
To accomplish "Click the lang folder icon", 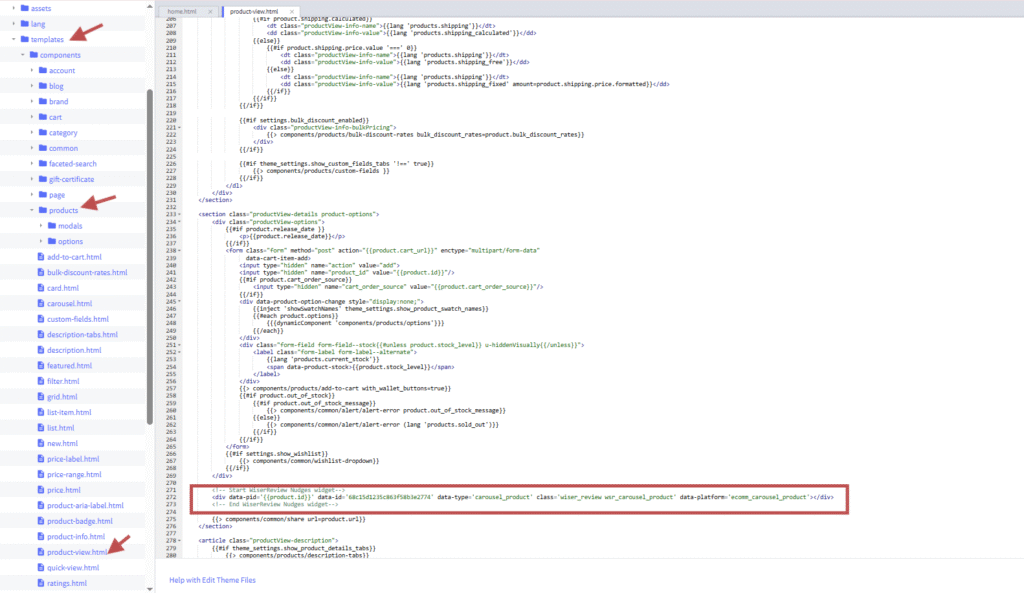I will pyautogui.click(x=23, y=23).
